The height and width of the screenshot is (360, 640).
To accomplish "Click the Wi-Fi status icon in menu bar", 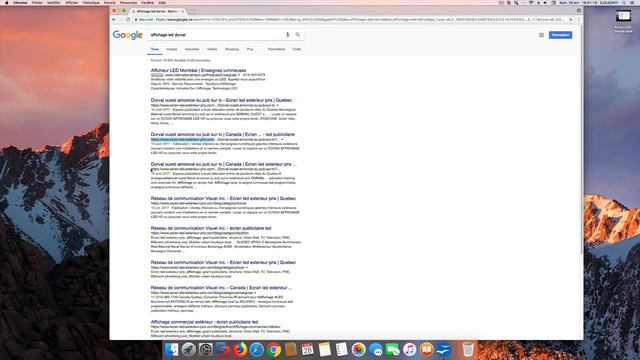I will pos(531,2).
